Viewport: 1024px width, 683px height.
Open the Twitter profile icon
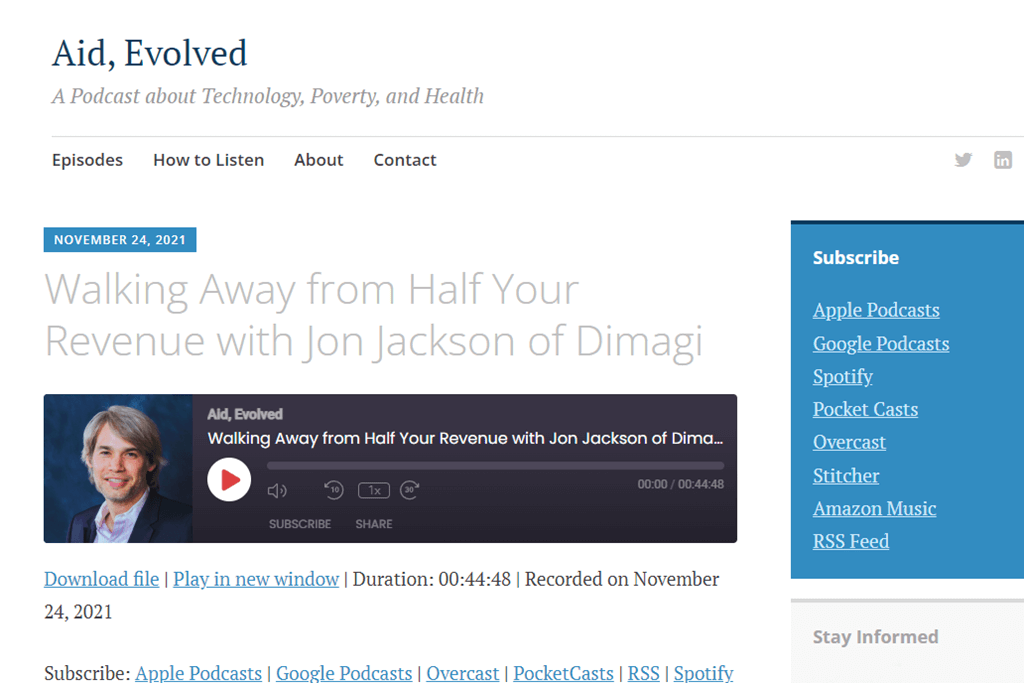[963, 160]
